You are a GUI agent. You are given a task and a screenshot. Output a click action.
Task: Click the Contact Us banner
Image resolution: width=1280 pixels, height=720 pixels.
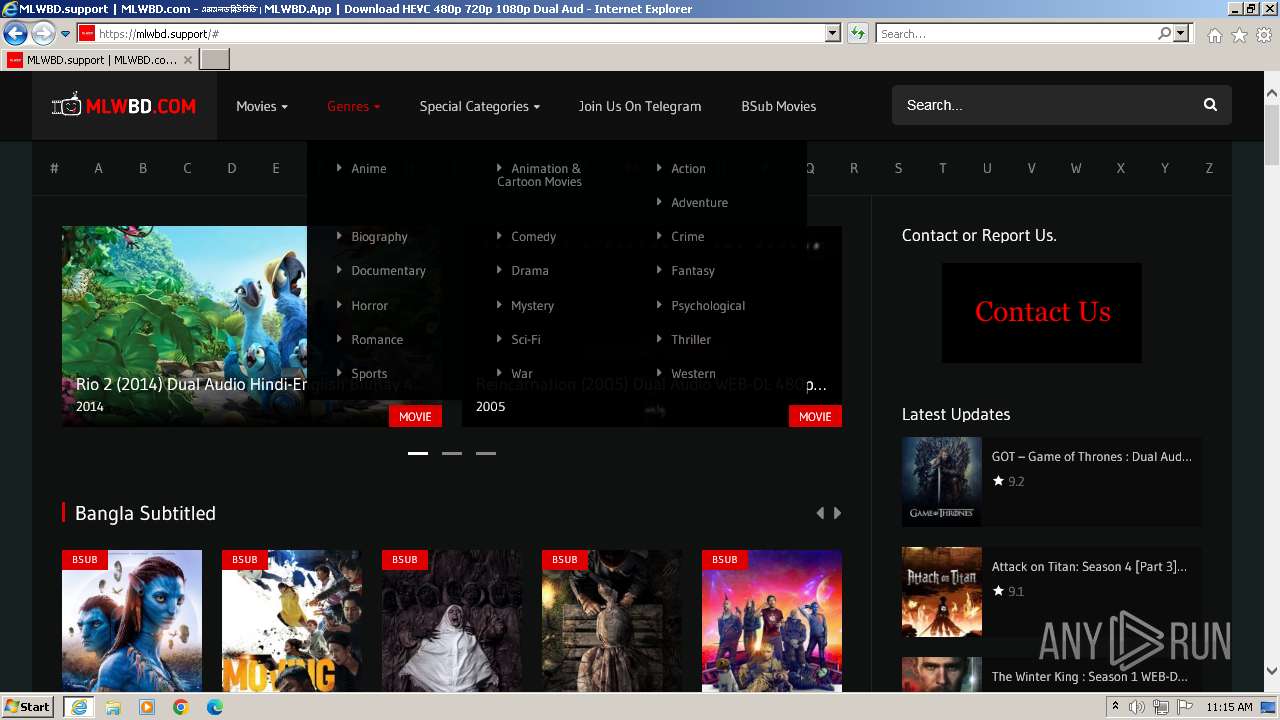click(x=1042, y=313)
